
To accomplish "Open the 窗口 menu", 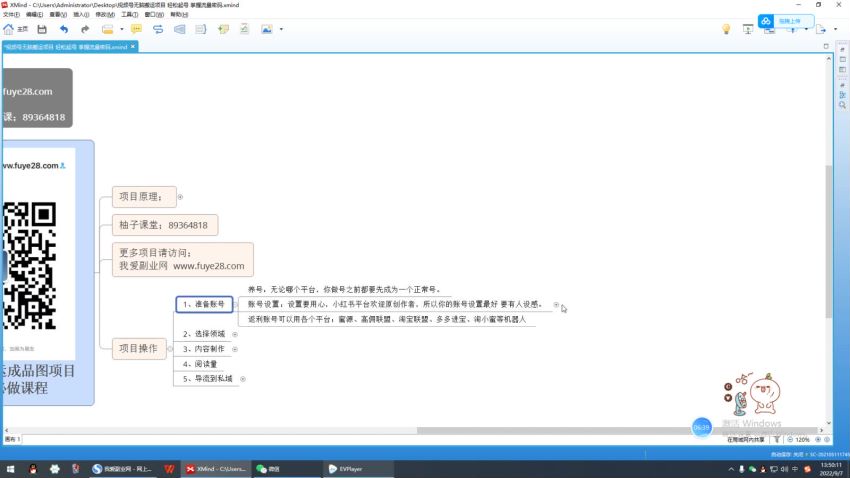I will pyautogui.click(x=154, y=15).
